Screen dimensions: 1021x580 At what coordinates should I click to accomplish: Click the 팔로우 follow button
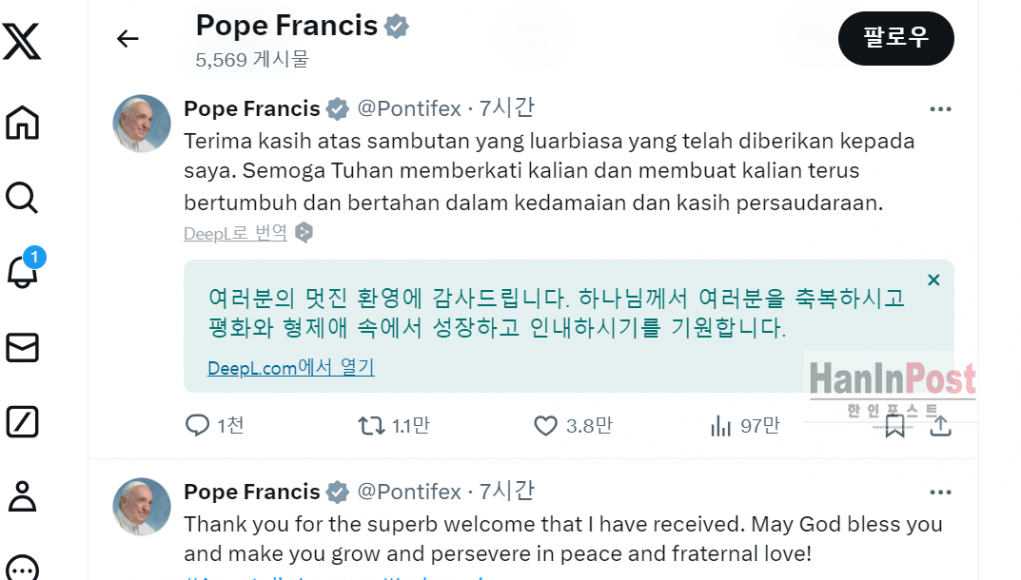(x=895, y=38)
